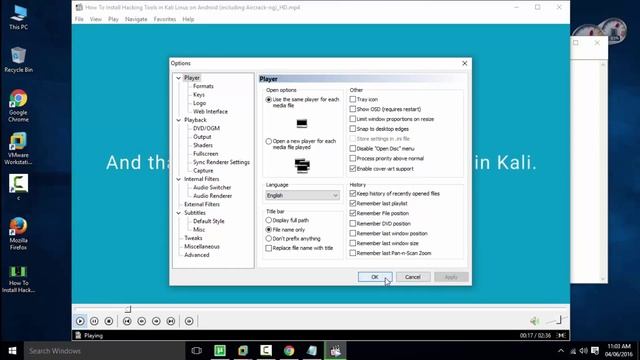Mute audio with the speaker icon
The width and height of the screenshot is (640, 360).
click(535, 321)
